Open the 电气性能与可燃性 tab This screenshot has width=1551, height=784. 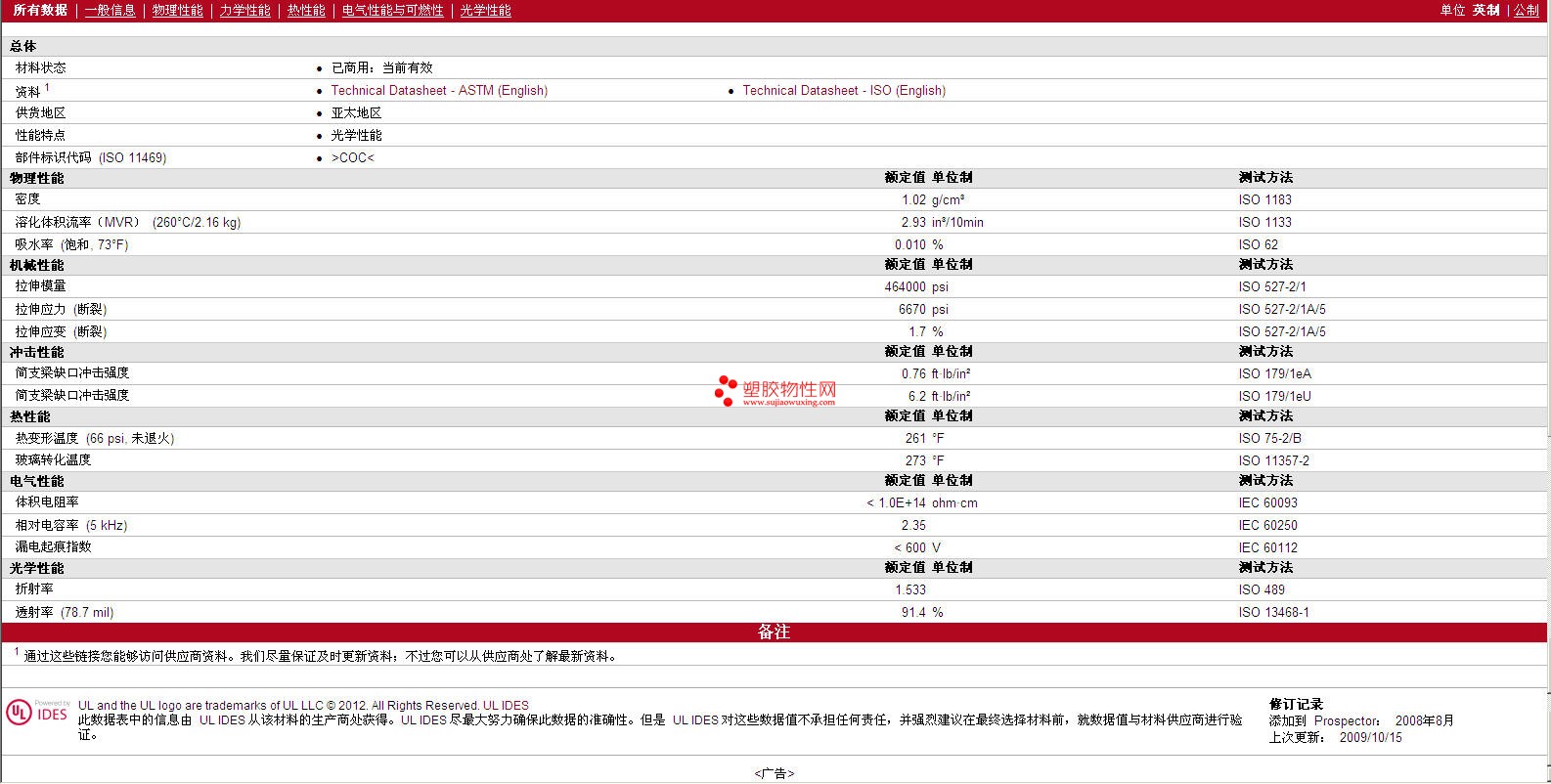click(x=392, y=10)
